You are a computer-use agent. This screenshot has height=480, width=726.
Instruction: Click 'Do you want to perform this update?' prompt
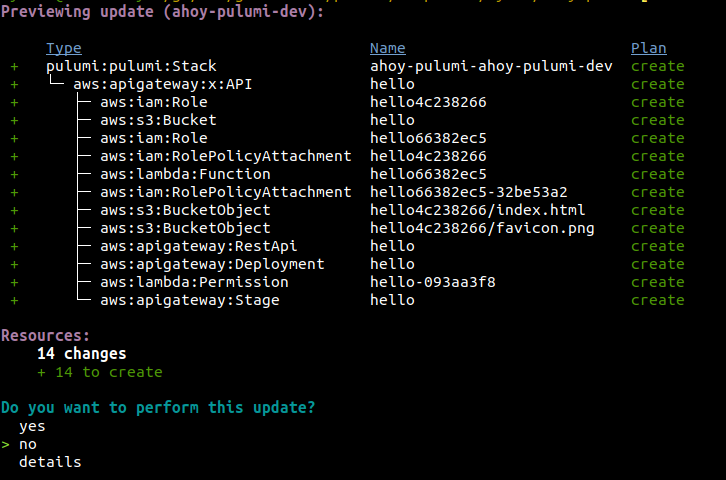click(158, 408)
